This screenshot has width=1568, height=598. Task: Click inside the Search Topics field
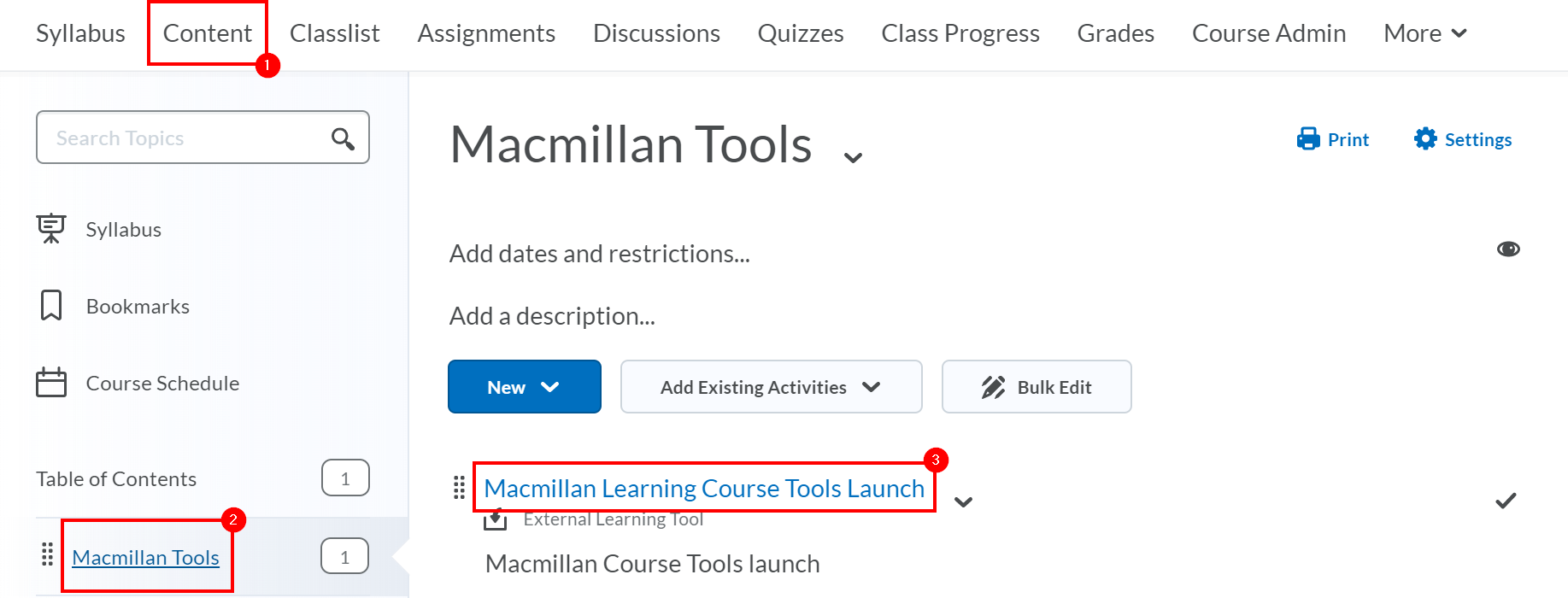171,138
